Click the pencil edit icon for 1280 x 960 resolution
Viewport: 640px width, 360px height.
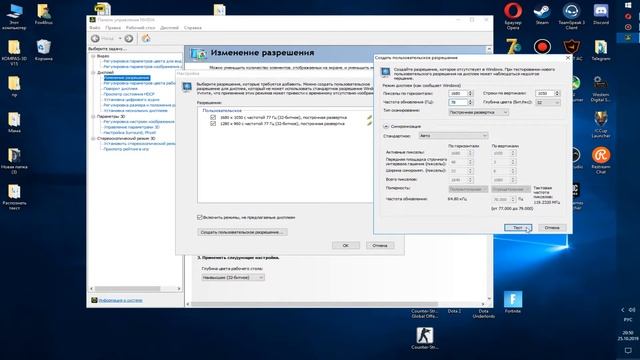[x=369, y=124]
